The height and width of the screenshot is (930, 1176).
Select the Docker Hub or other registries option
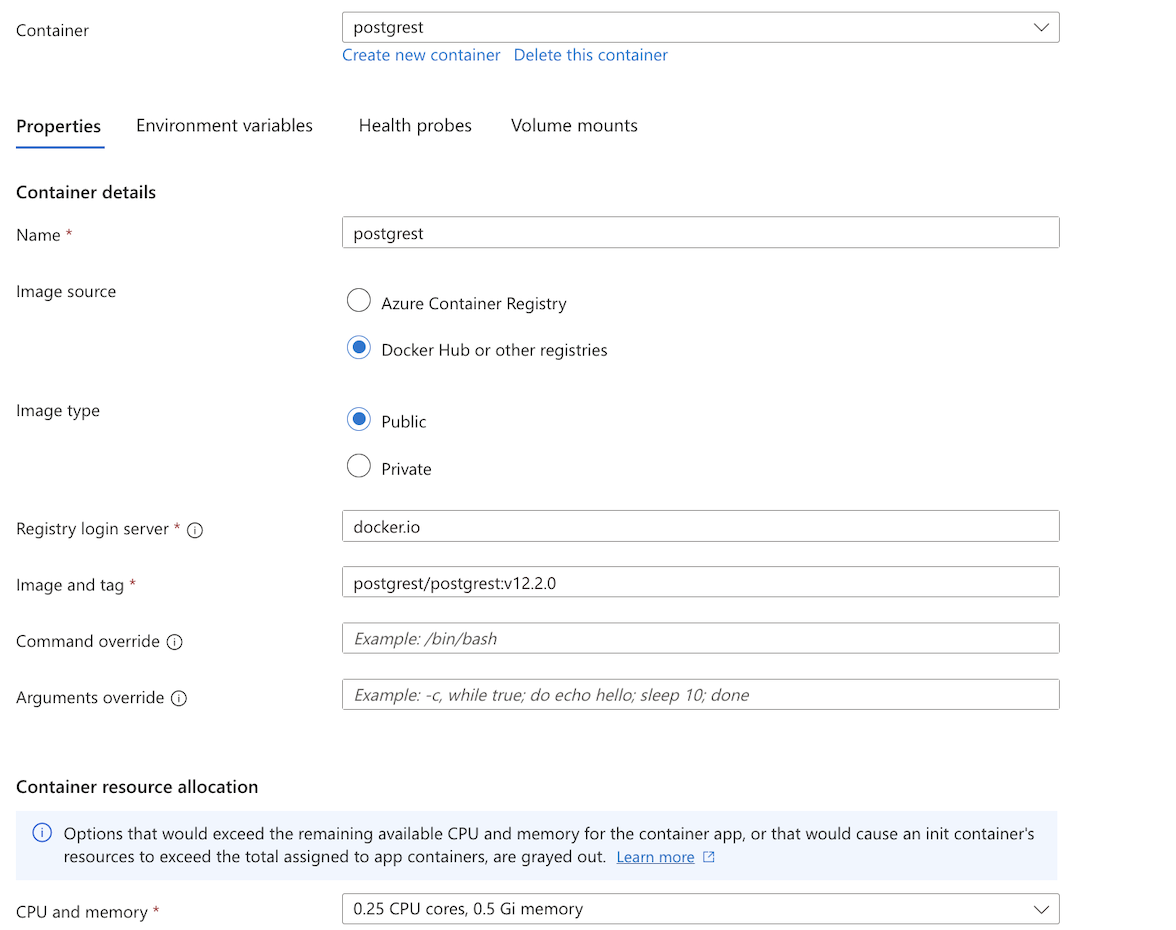coord(358,347)
